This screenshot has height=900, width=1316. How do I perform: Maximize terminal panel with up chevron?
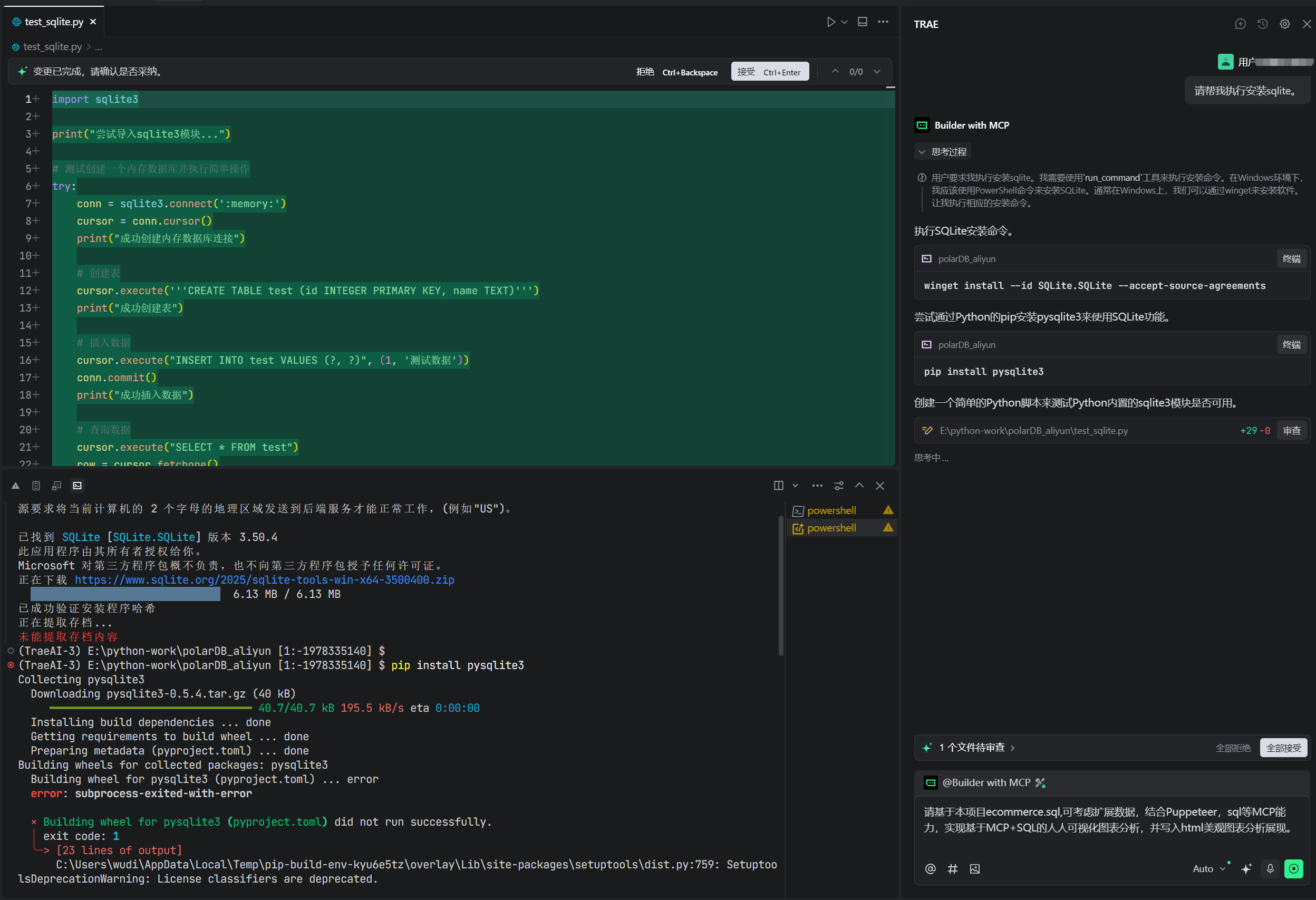(x=859, y=486)
